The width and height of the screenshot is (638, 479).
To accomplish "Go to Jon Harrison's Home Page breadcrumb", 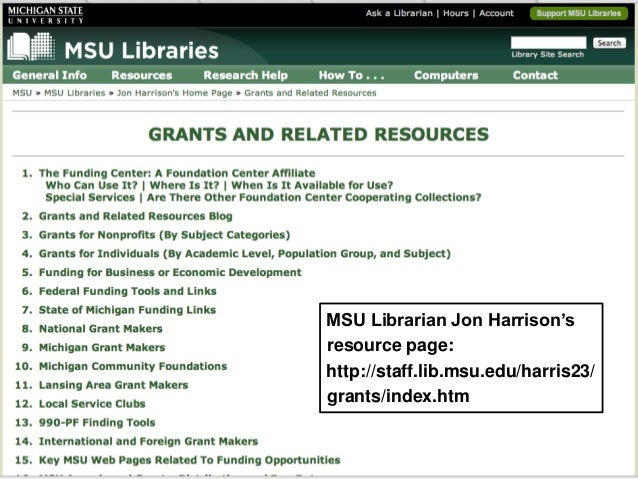I will 175,93.
